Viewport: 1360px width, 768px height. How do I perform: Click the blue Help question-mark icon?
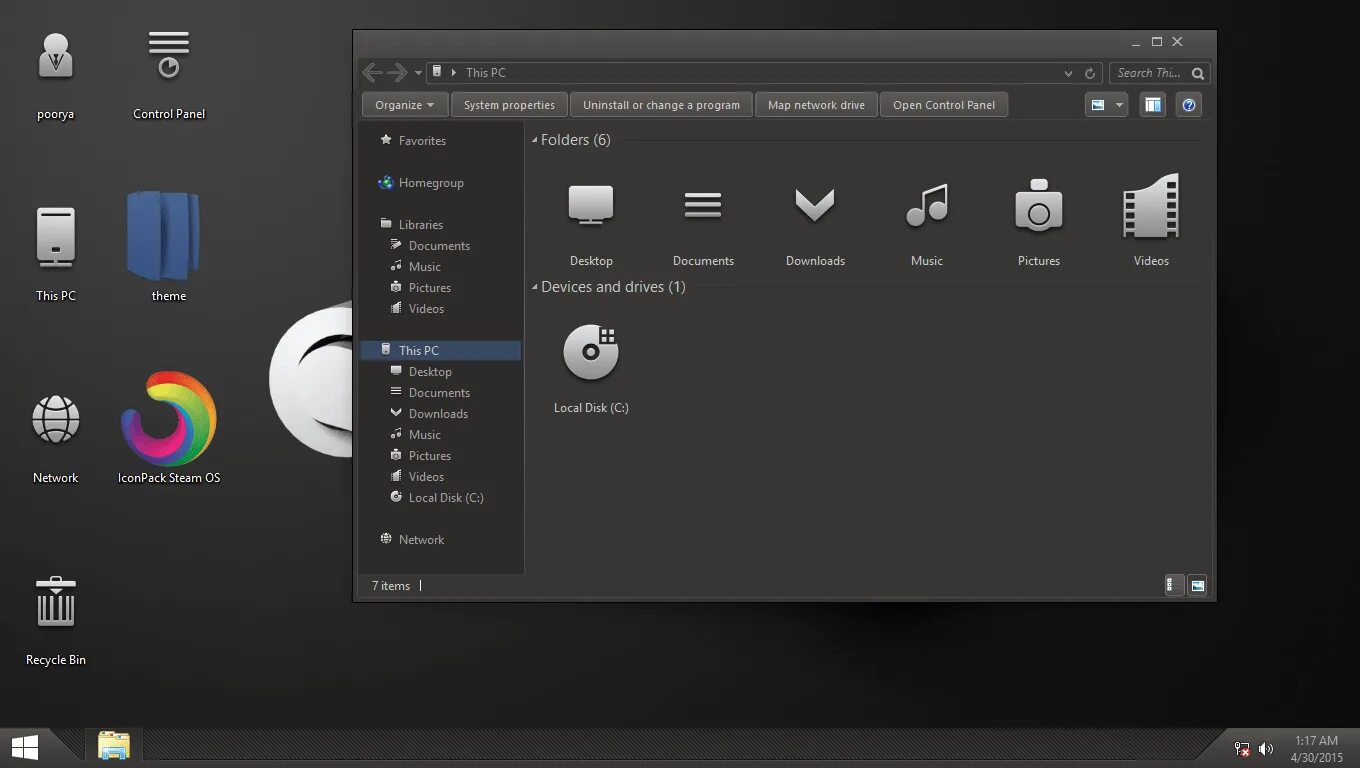[x=1188, y=104]
